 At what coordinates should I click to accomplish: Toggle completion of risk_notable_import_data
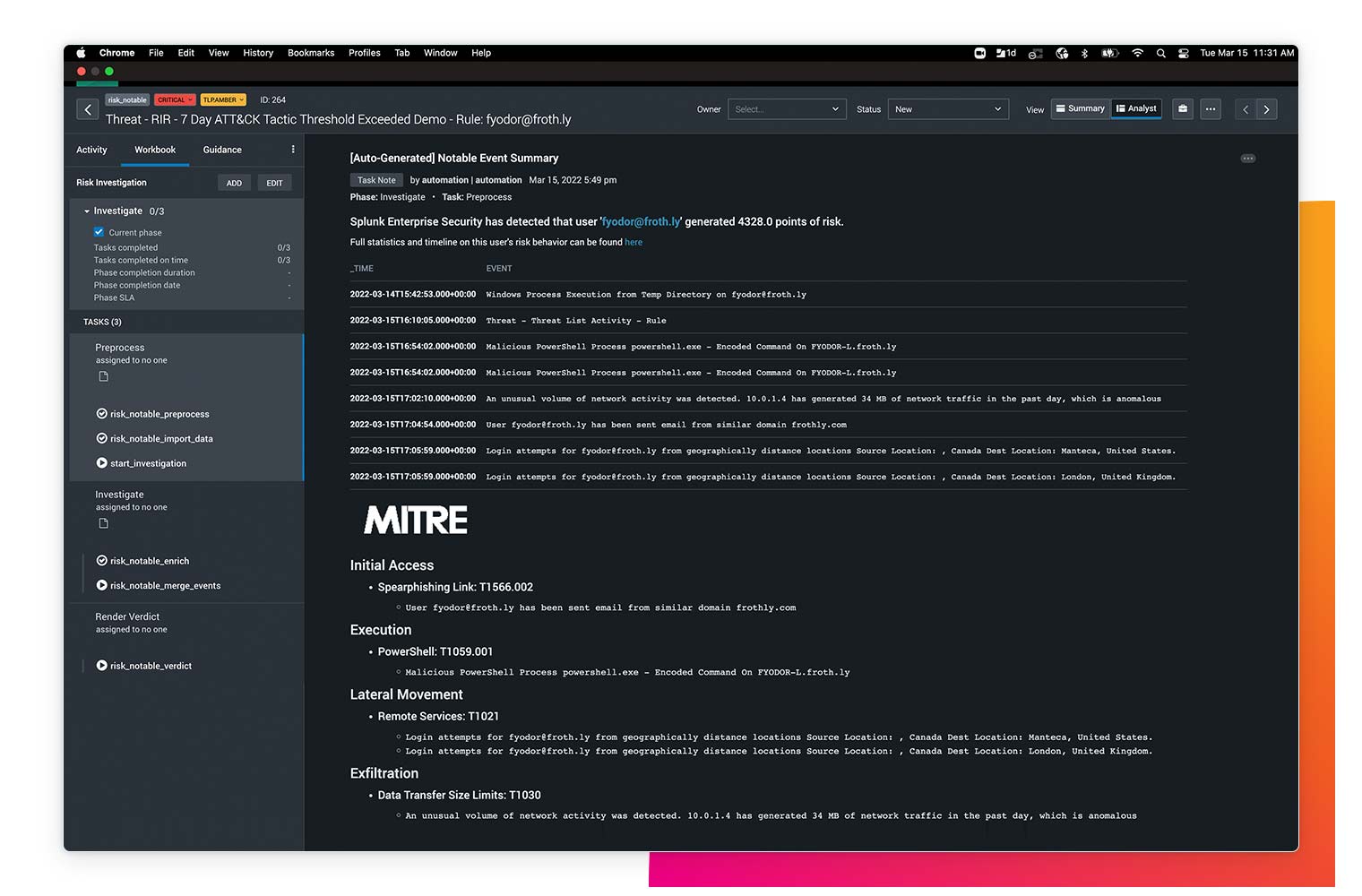click(x=101, y=438)
